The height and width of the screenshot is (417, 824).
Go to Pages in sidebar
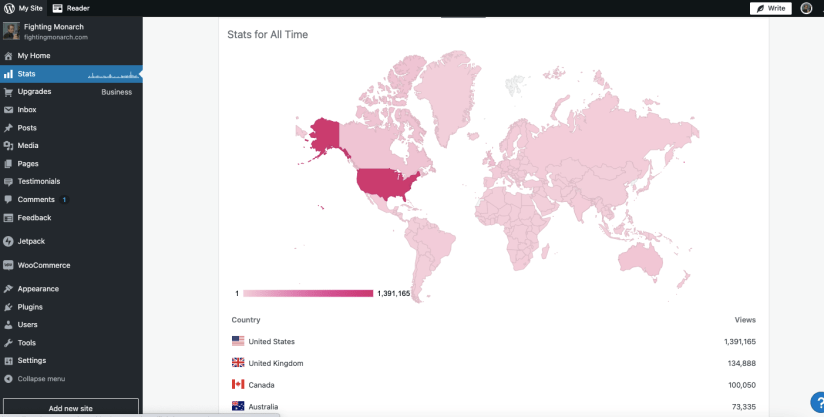[28, 164]
